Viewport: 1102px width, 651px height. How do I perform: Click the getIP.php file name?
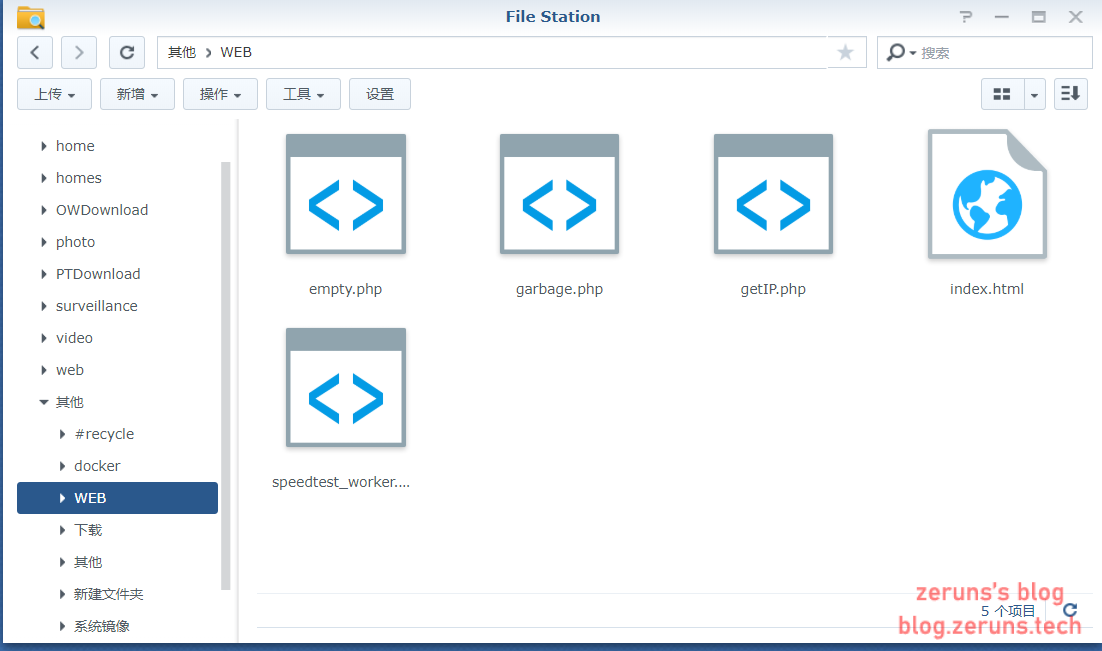[773, 289]
